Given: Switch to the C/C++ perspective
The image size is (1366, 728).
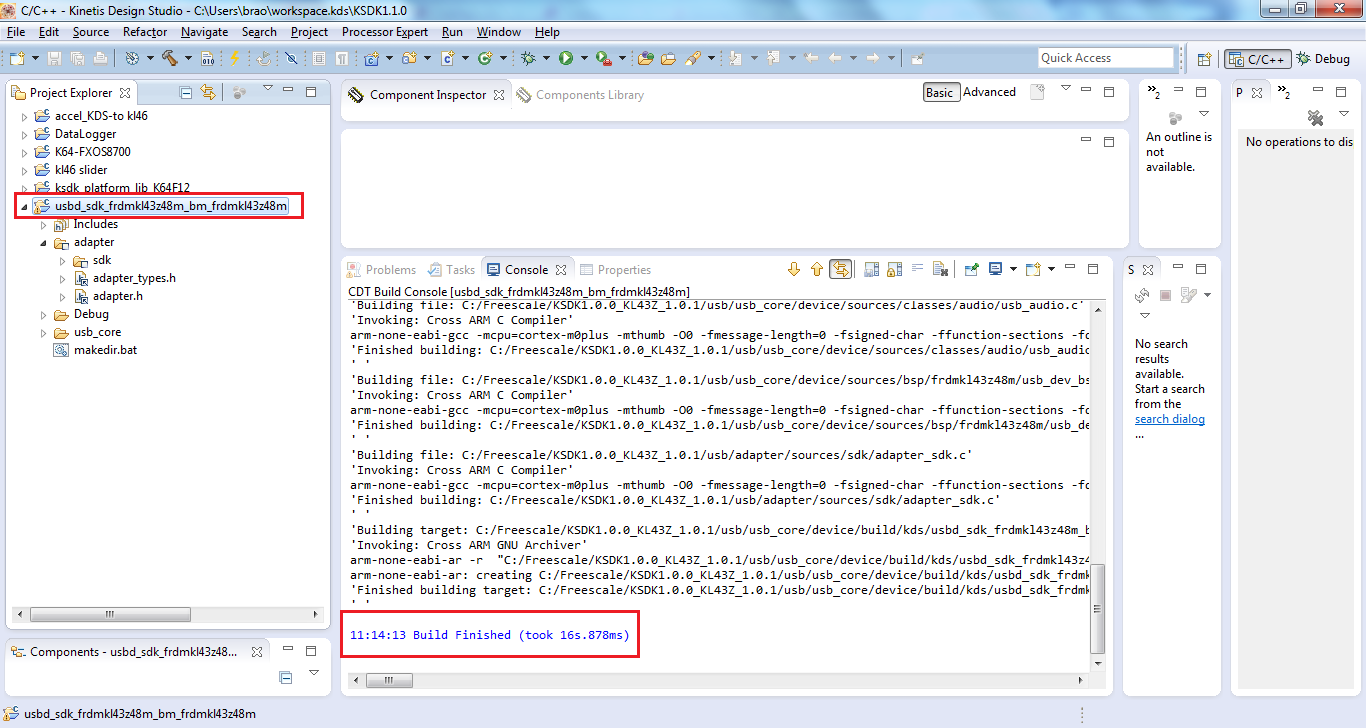Looking at the screenshot, I should point(1258,59).
